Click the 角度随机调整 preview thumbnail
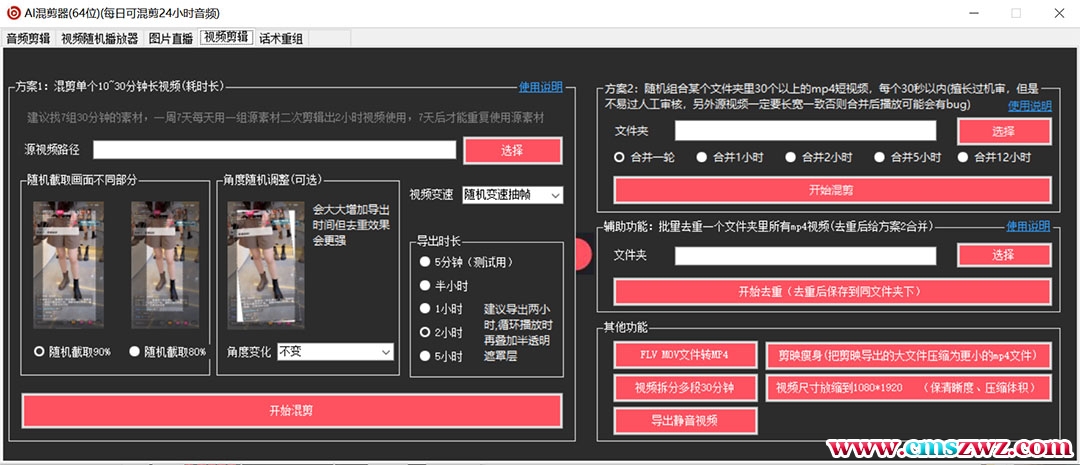 click(x=265, y=266)
